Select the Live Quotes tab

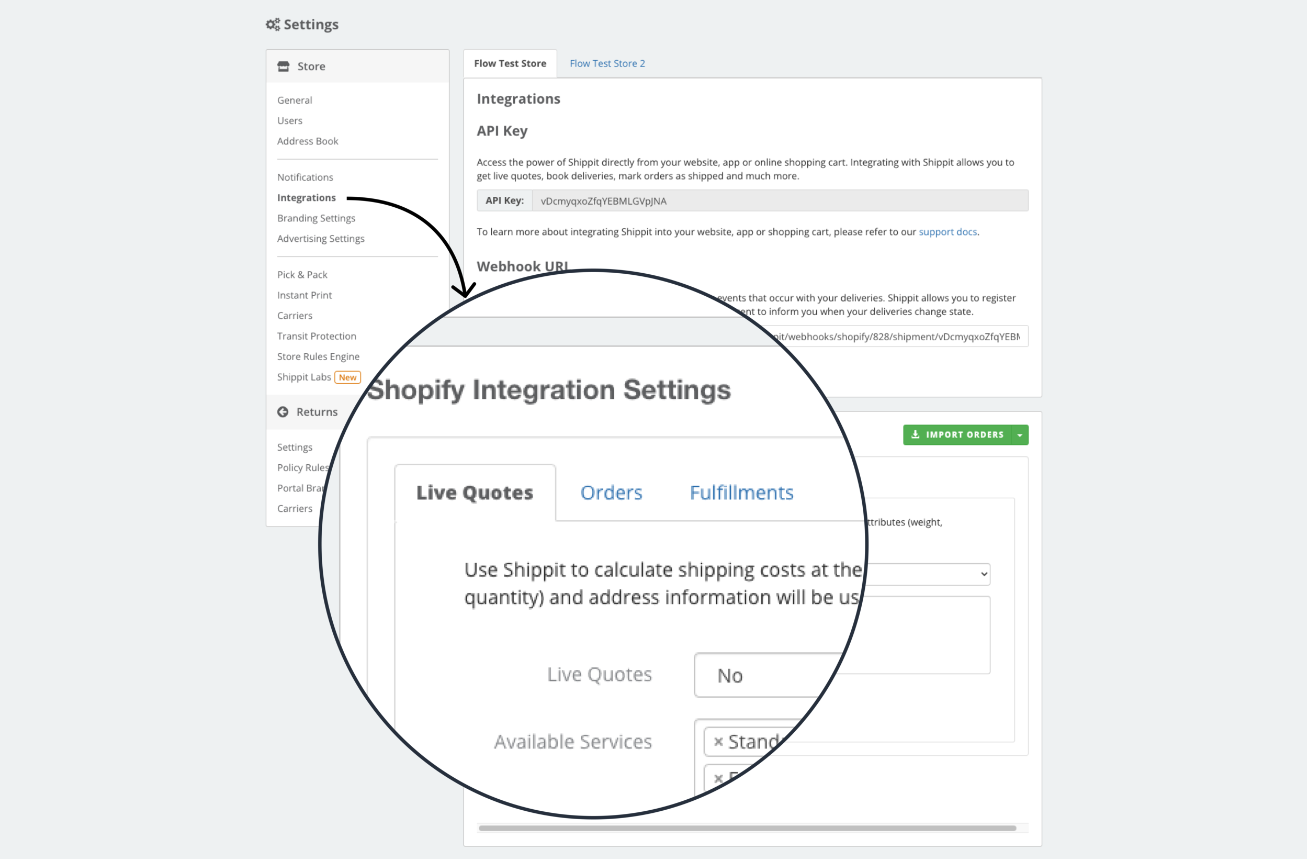point(475,493)
